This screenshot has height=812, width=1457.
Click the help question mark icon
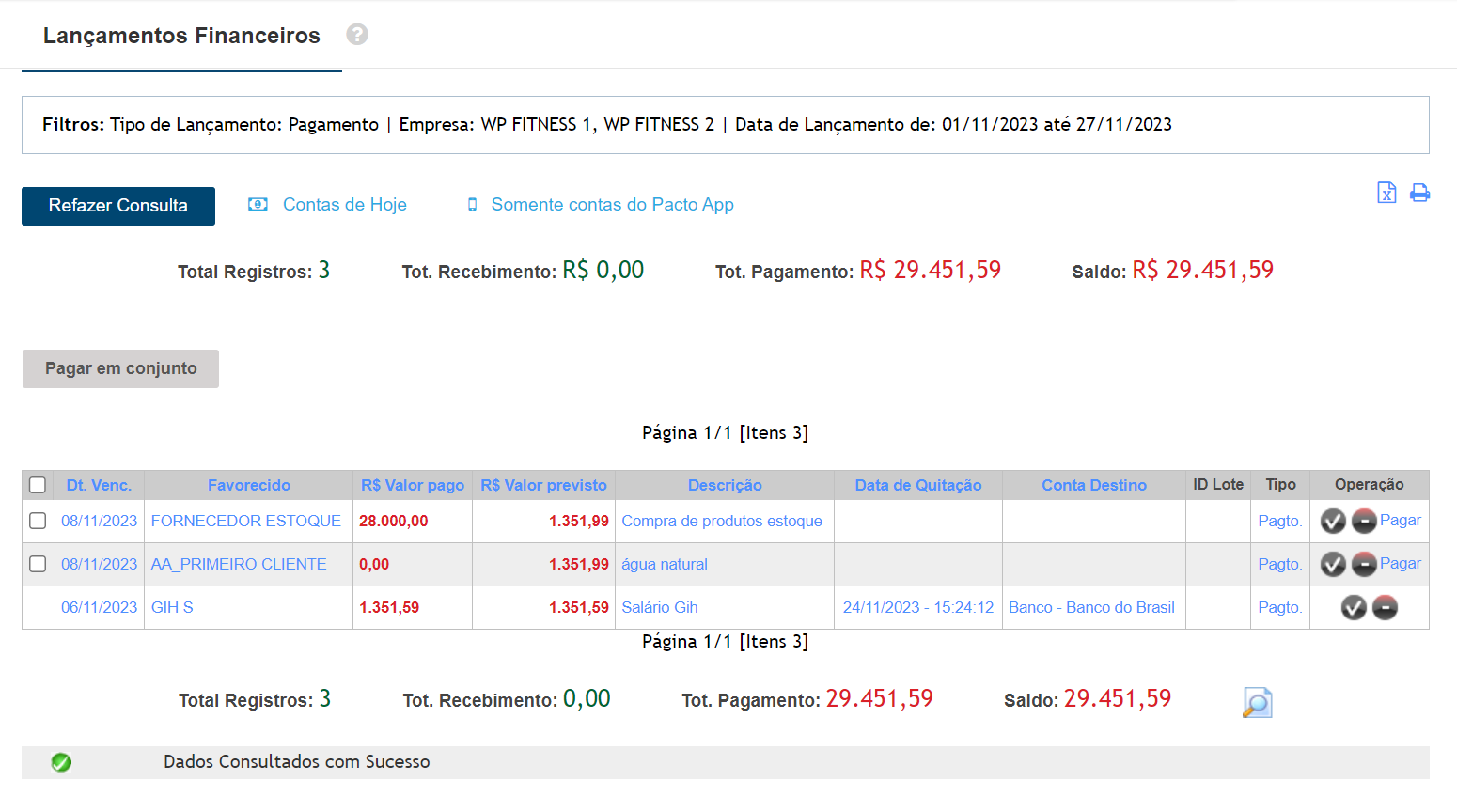357,35
